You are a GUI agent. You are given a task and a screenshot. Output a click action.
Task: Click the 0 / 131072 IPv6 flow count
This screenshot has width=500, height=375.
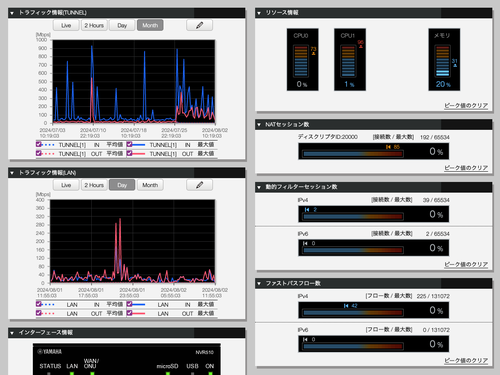pyautogui.click(x=436, y=330)
